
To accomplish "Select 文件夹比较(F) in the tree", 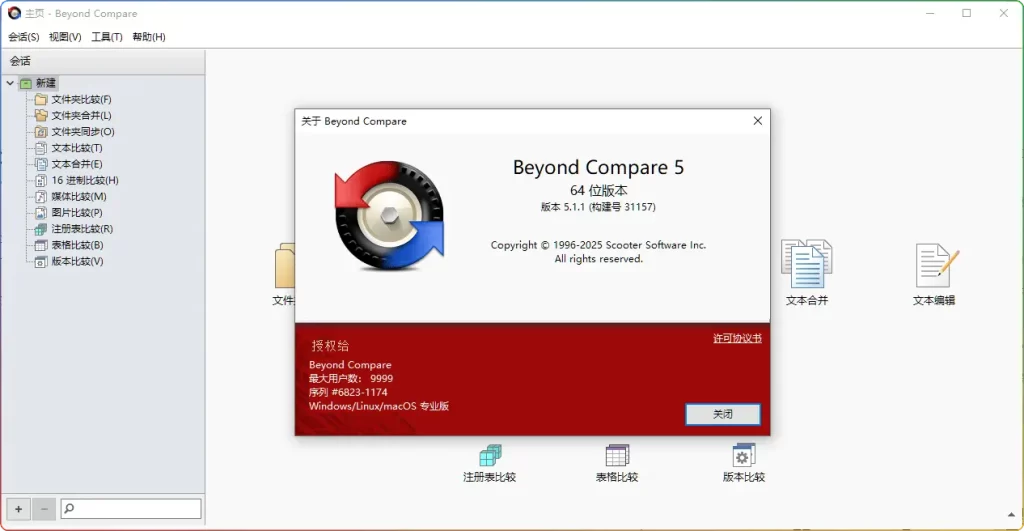I will (x=82, y=99).
